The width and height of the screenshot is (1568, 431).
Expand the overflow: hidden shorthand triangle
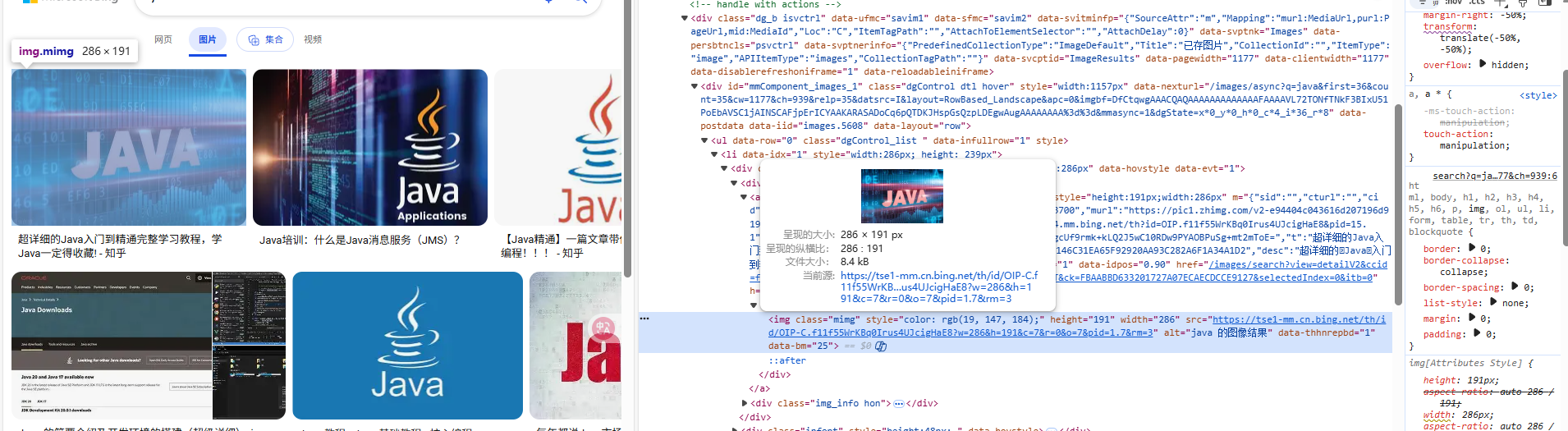(1483, 63)
